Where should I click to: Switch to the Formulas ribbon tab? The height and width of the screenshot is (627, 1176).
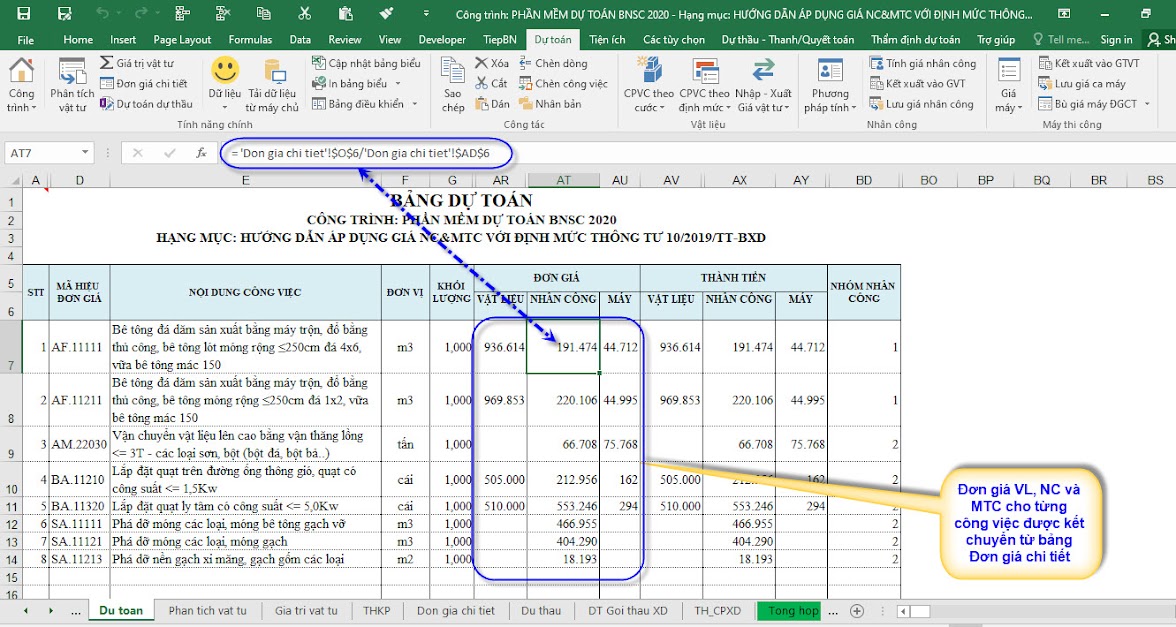[x=250, y=40]
